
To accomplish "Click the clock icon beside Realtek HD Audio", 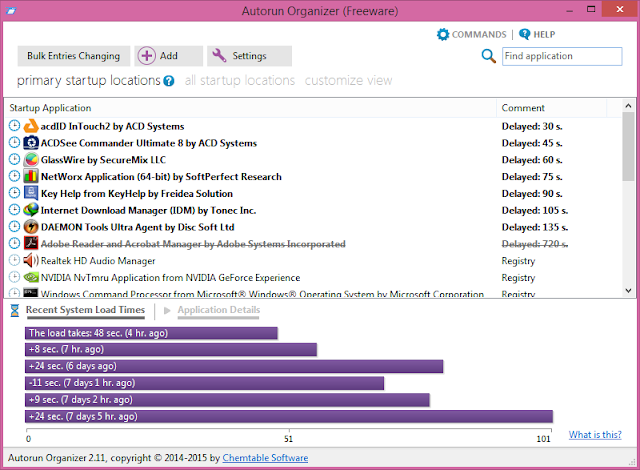I will (x=14, y=260).
